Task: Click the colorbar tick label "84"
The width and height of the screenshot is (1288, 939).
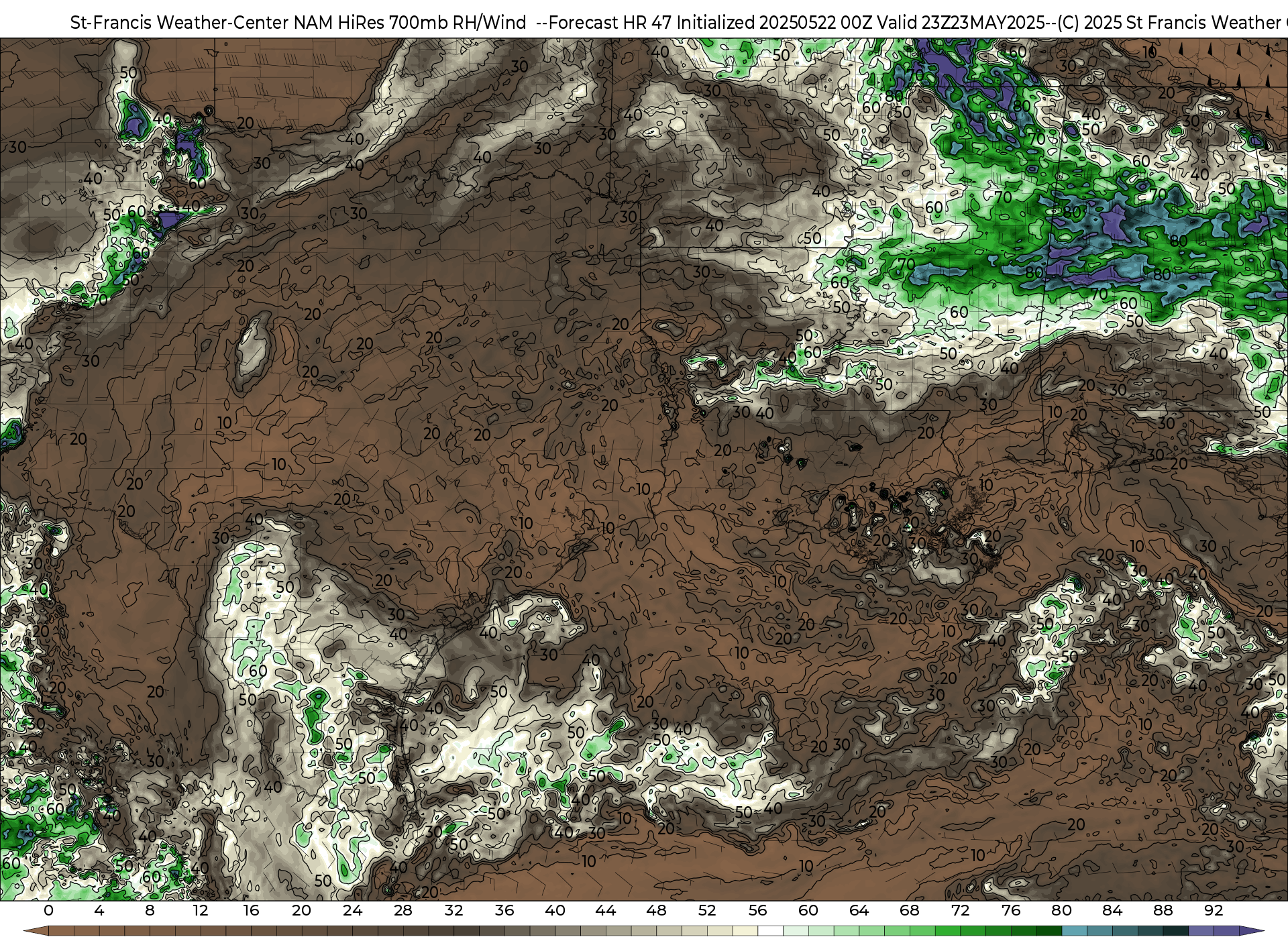Action: (1112, 910)
